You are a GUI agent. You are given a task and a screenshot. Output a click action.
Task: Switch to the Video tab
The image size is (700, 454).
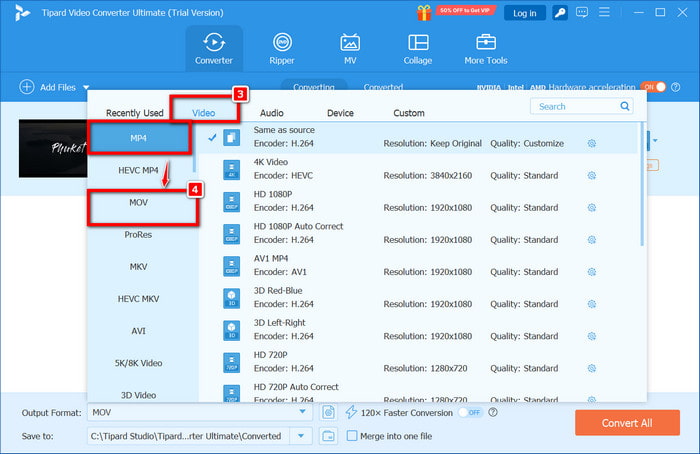click(204, 113)
